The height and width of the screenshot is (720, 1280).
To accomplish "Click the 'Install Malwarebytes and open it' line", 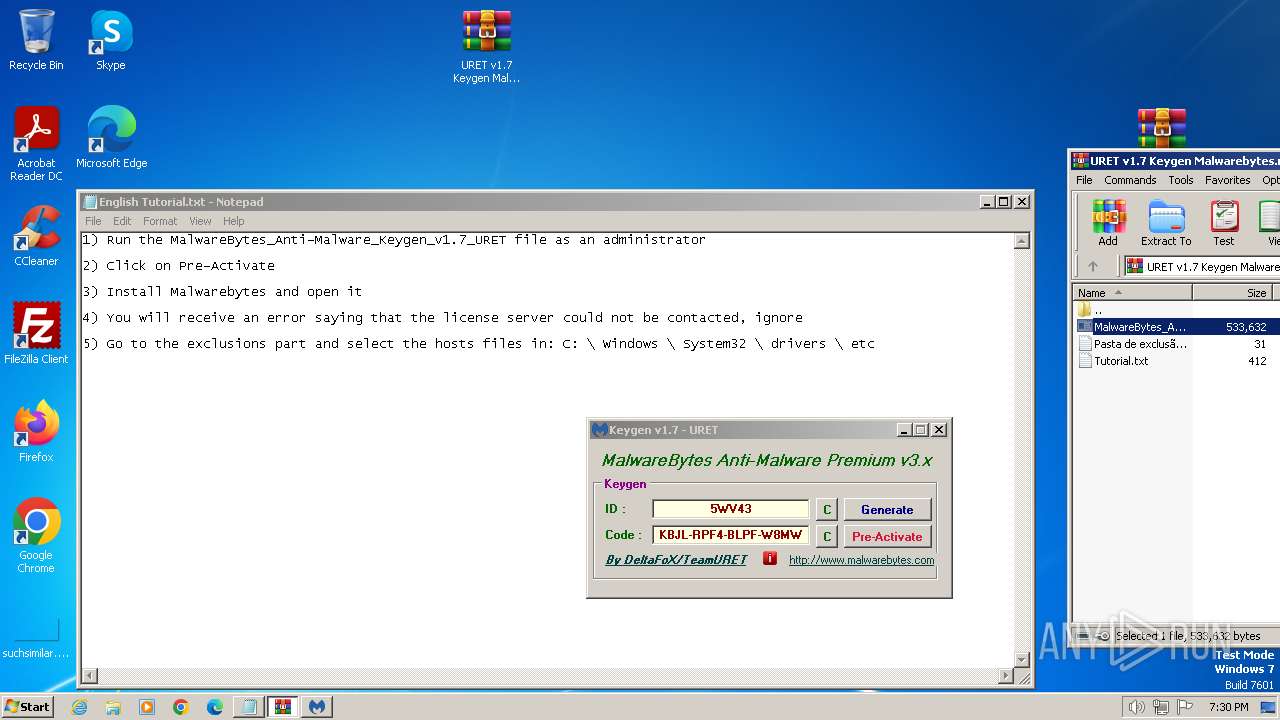I will tap(222, 292).
